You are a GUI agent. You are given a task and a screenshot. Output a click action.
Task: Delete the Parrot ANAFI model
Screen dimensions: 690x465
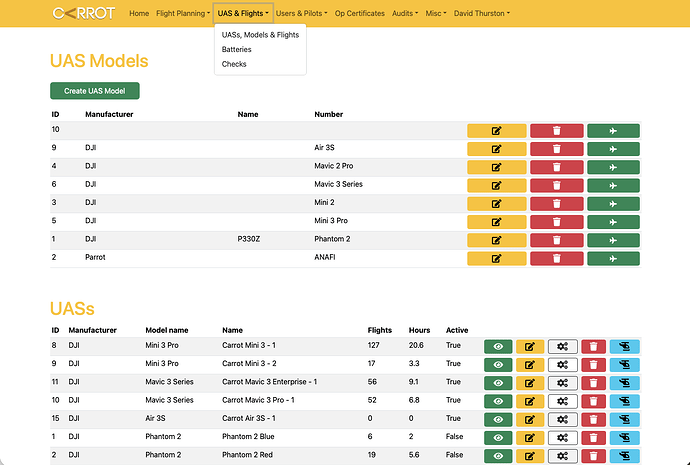click(x=557, y=259)
